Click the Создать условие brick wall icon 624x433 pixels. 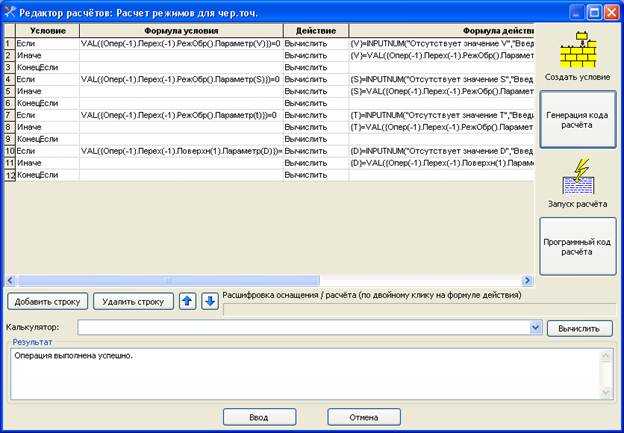point(577,50)
